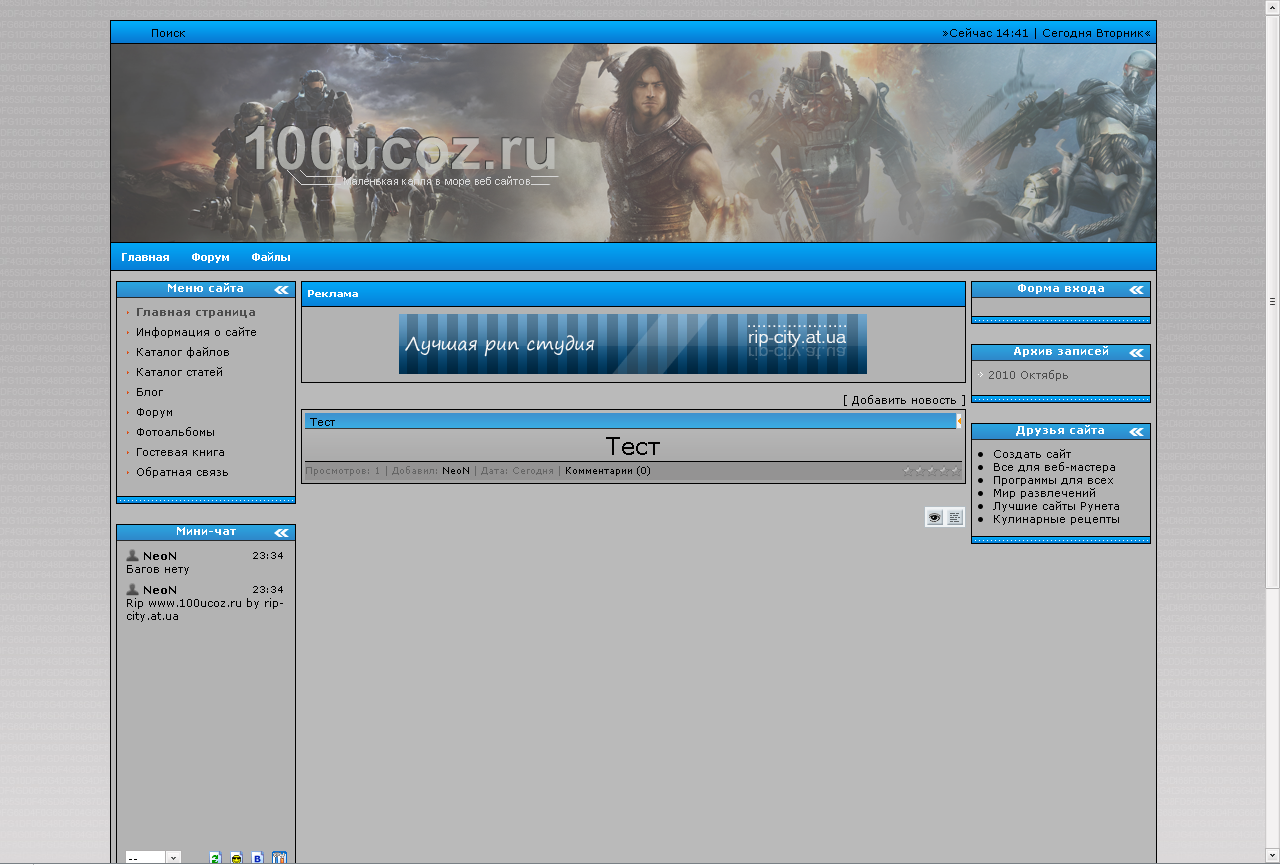Open Фотоальбомы in the site menu

[176, 432]
